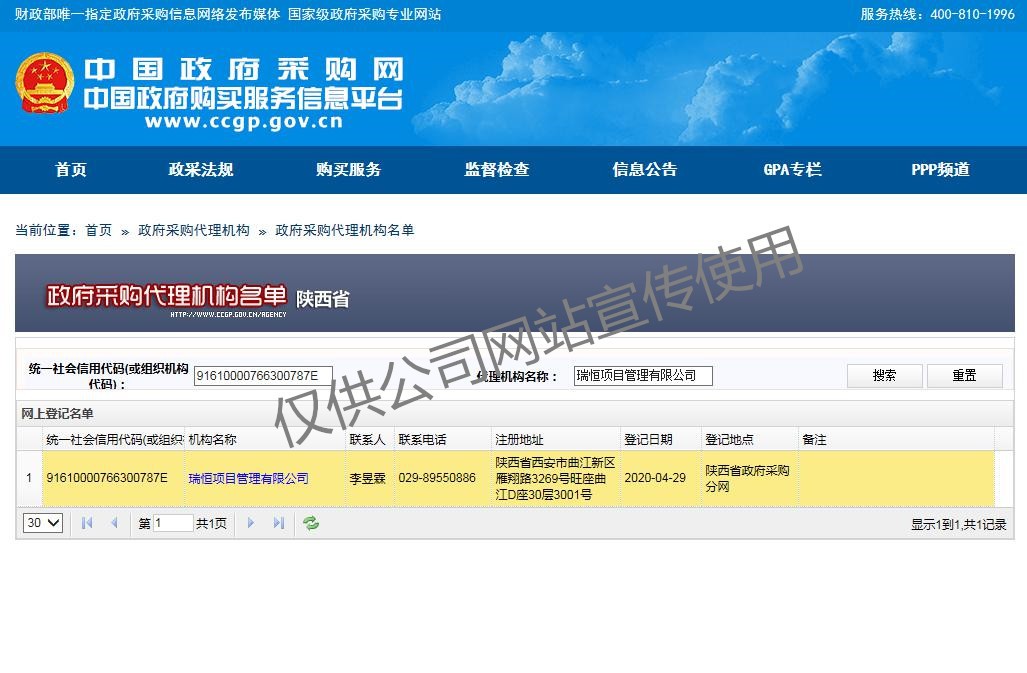
Task: Jump to last page icon
Action: (x=279, y=523)
